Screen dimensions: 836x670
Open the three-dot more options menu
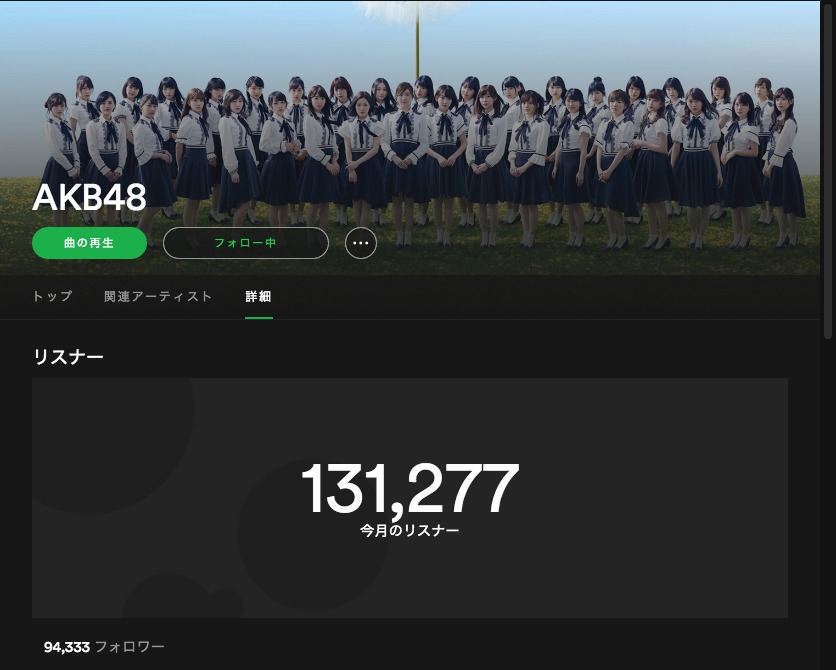(x=361, y=243)
